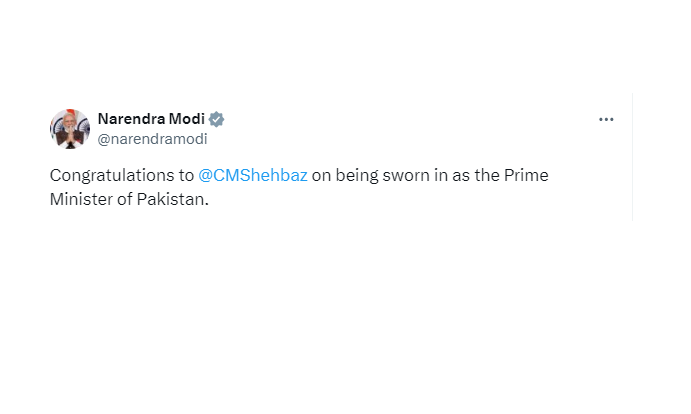The image size is (691, 414).
Task: Open Narendra Modi's profile picture
Action: 69,129
